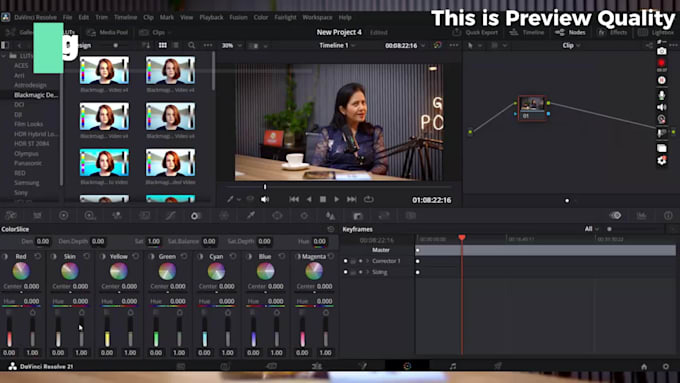The width and height of the screenshot is (680, 383).
Task: Open the Timeline 1 dropdown
Action: tap(337, 45)
